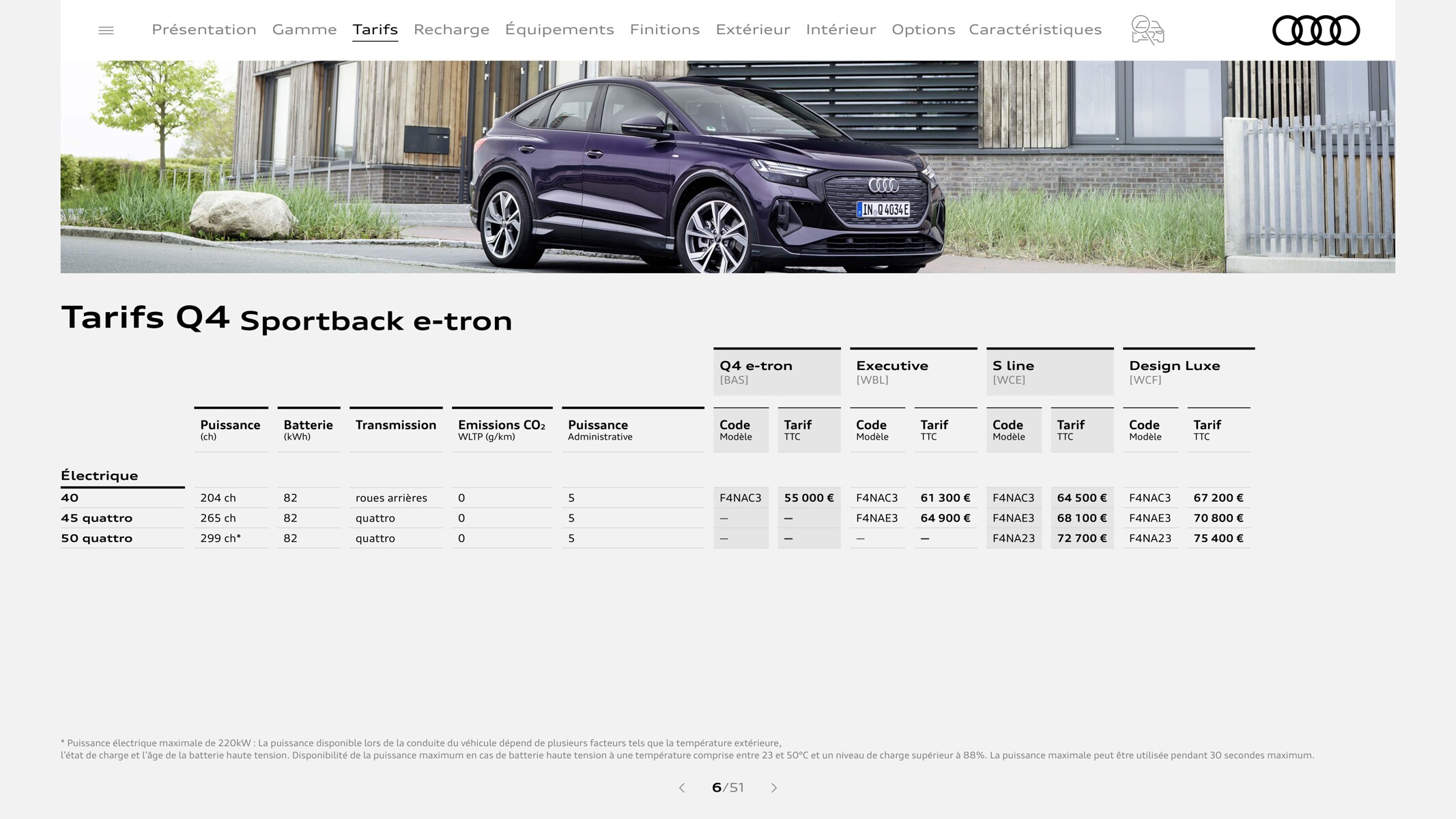This screenshot has height=819, width=1456.
Task: Select the S line [WCE] column header
Action: [x=1050, y=372]
